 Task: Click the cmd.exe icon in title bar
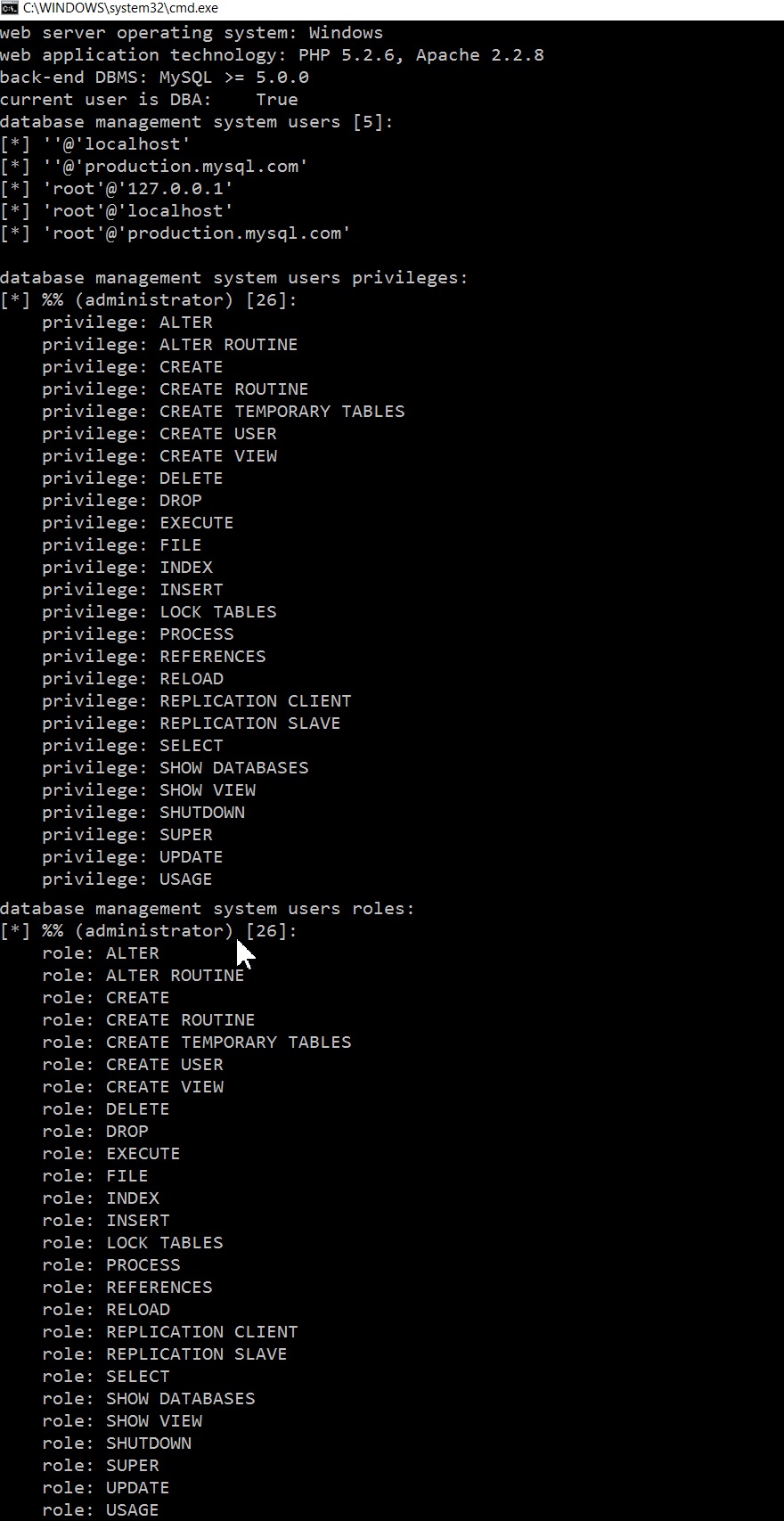[x=10, y=8]
